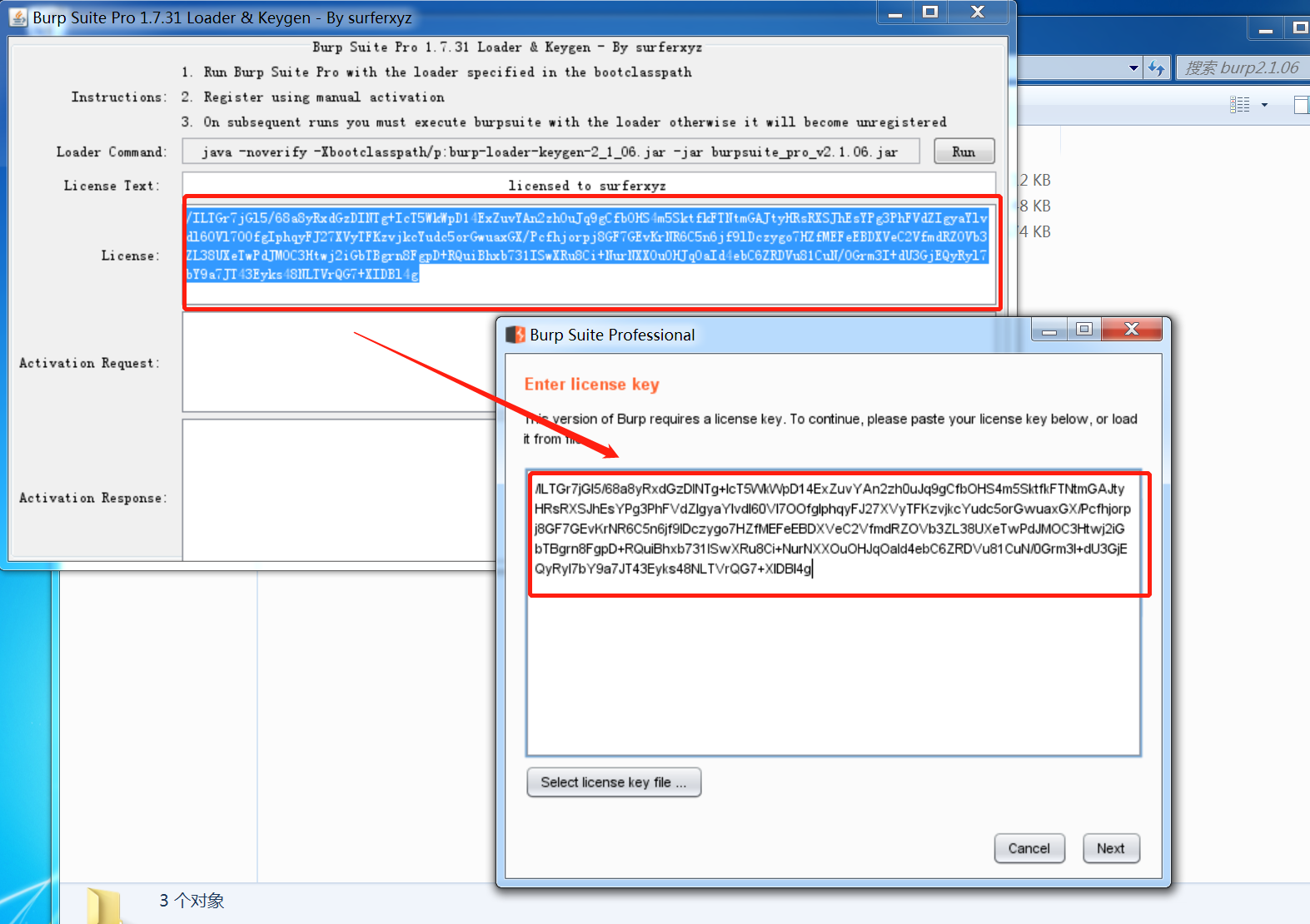
Task: Click the Burp Suite Professional logo icon
Action: (516, 335)
